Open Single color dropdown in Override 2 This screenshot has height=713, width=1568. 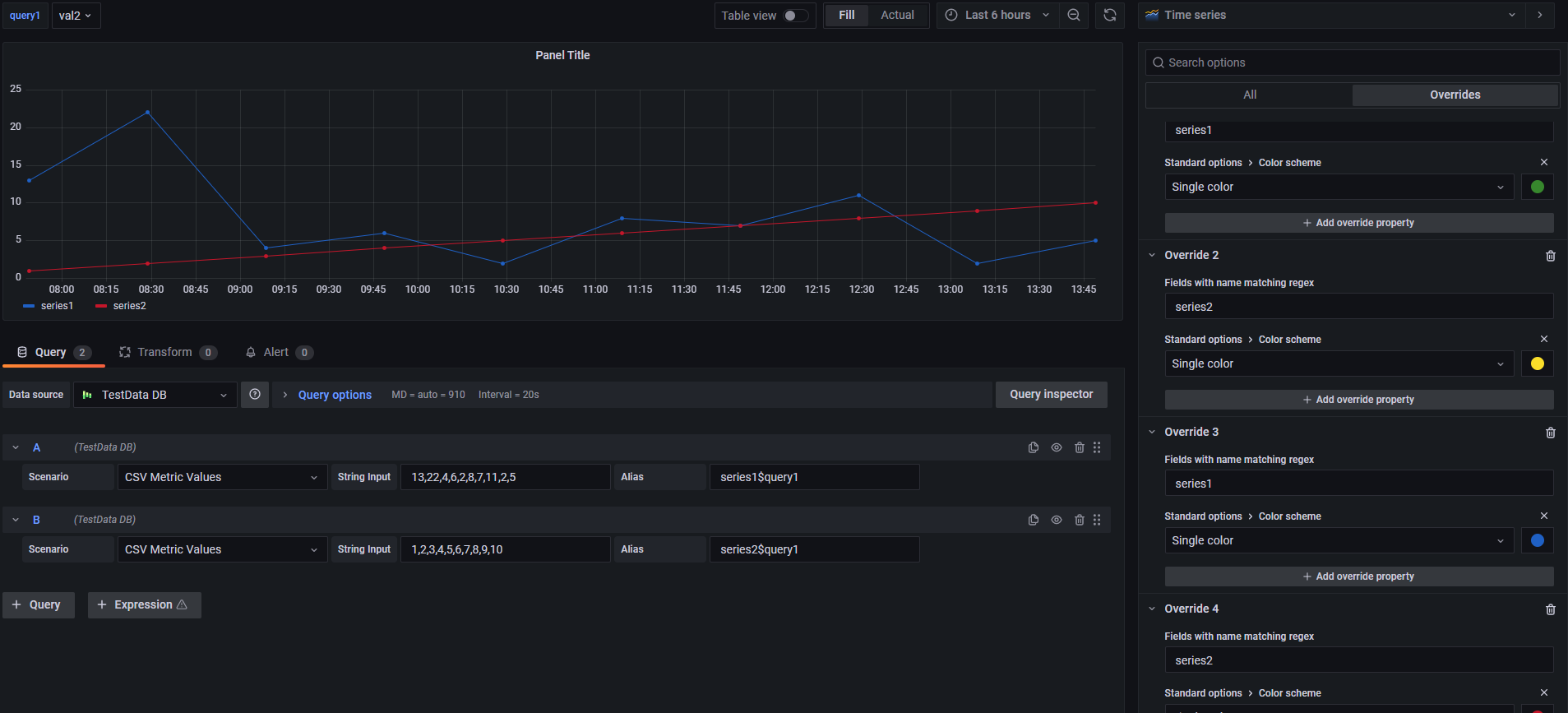point(1339,363)
